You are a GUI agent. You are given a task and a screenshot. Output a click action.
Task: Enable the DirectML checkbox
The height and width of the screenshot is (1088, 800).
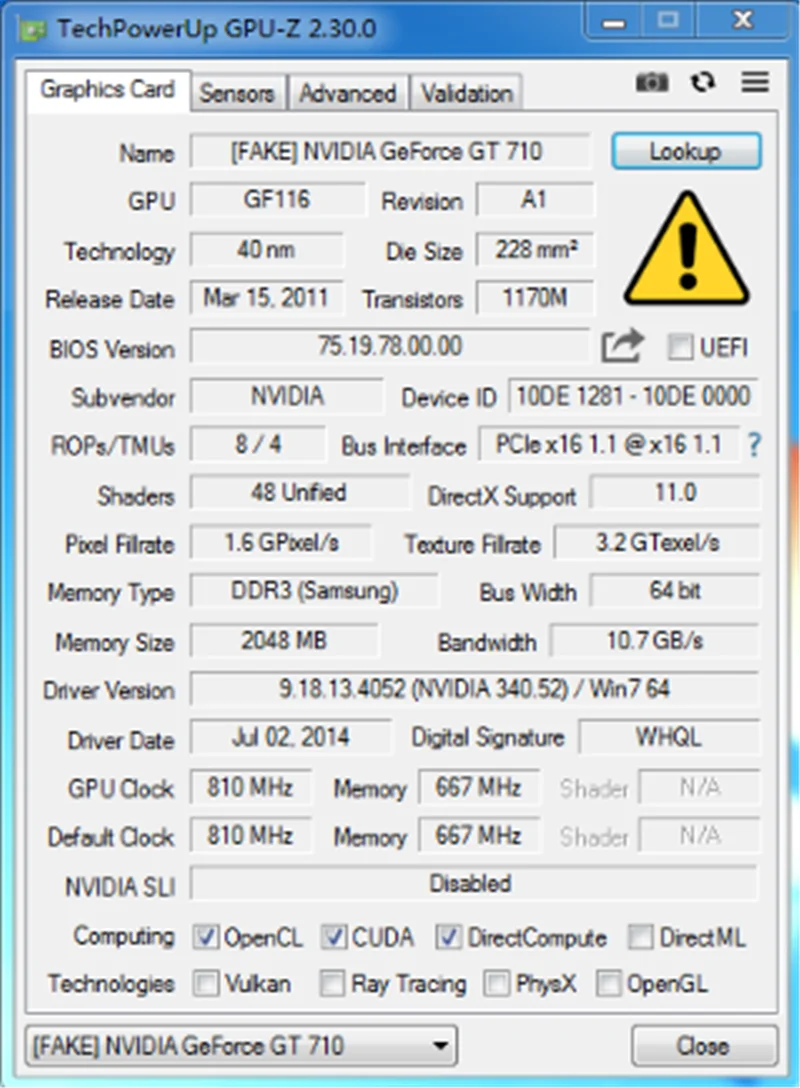pos(640,937)
